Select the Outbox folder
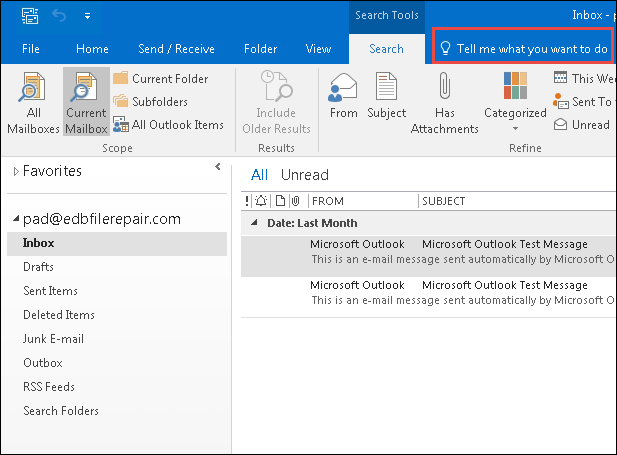Screen dimensions: 617x455 tap(43, 363)
